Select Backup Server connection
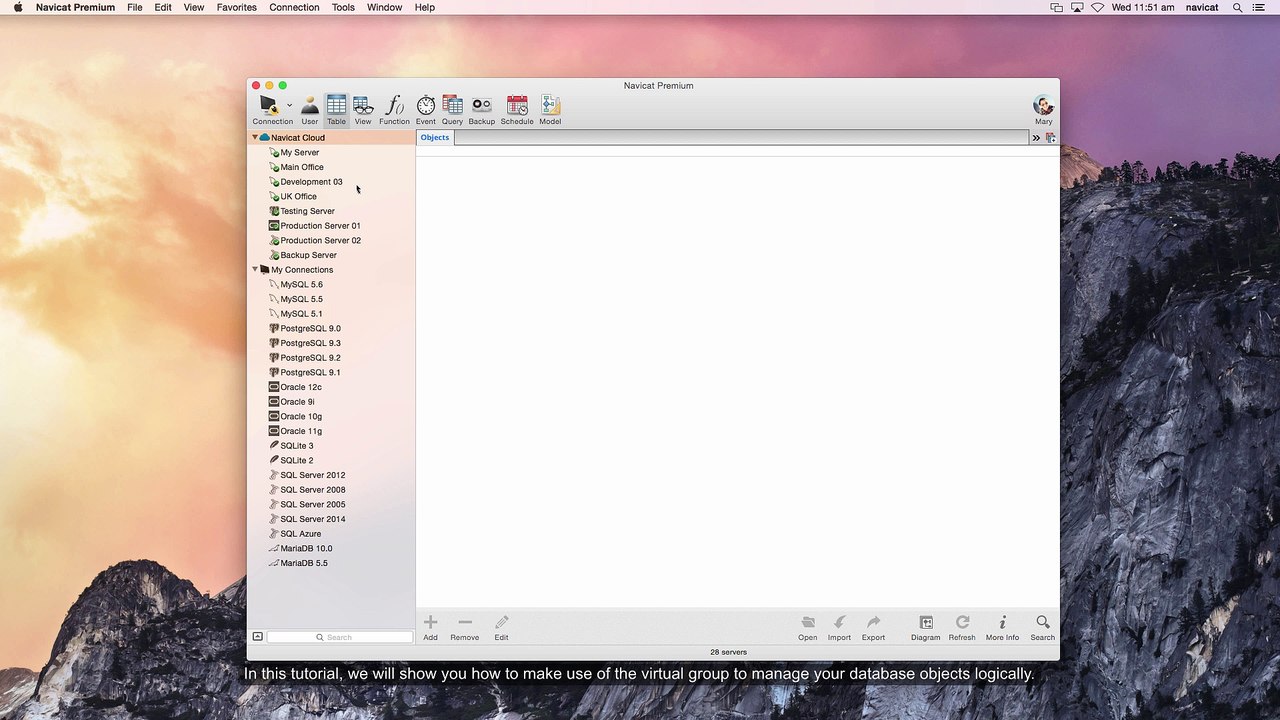 coord(308,255)
